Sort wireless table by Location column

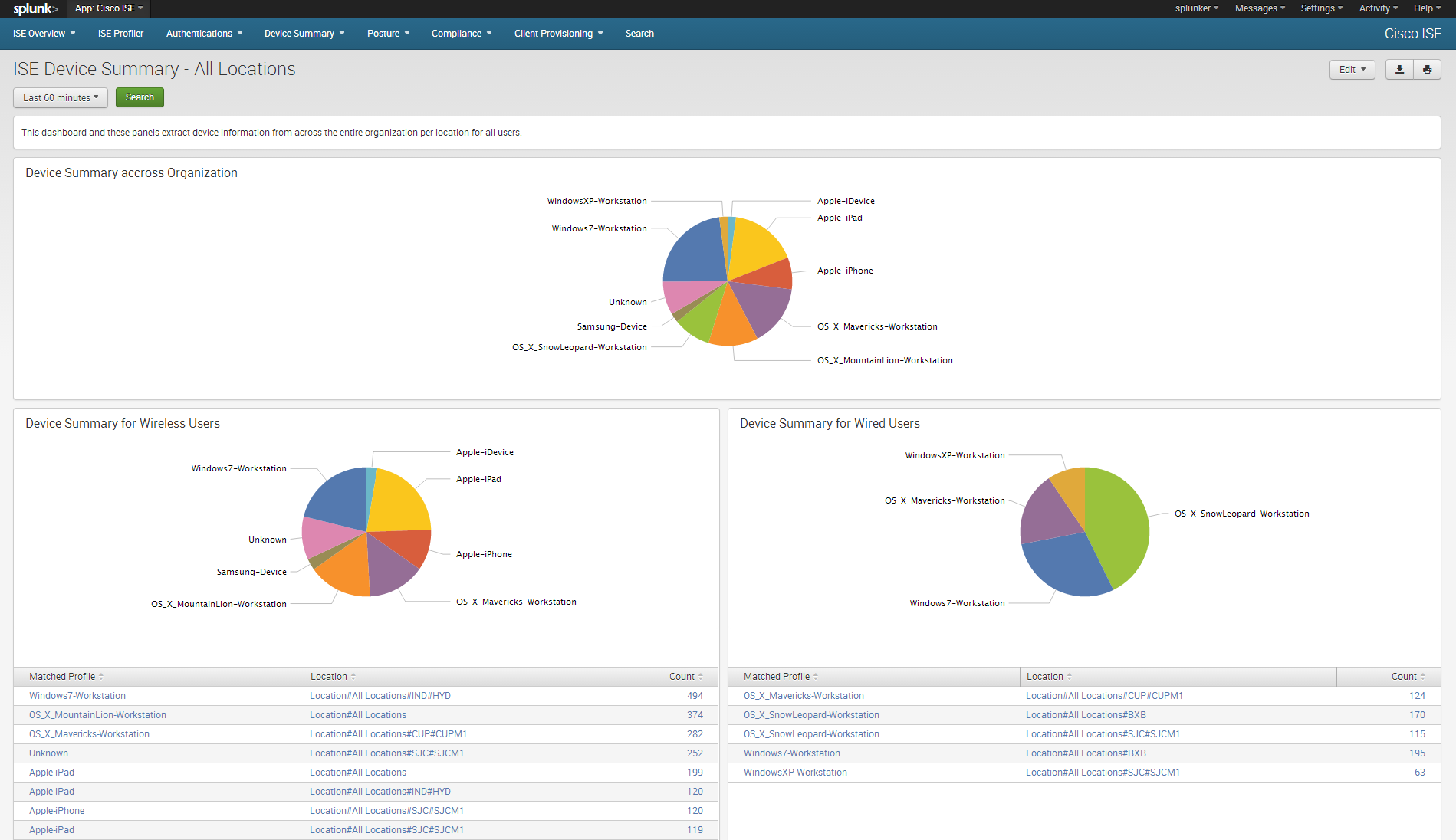333,677
